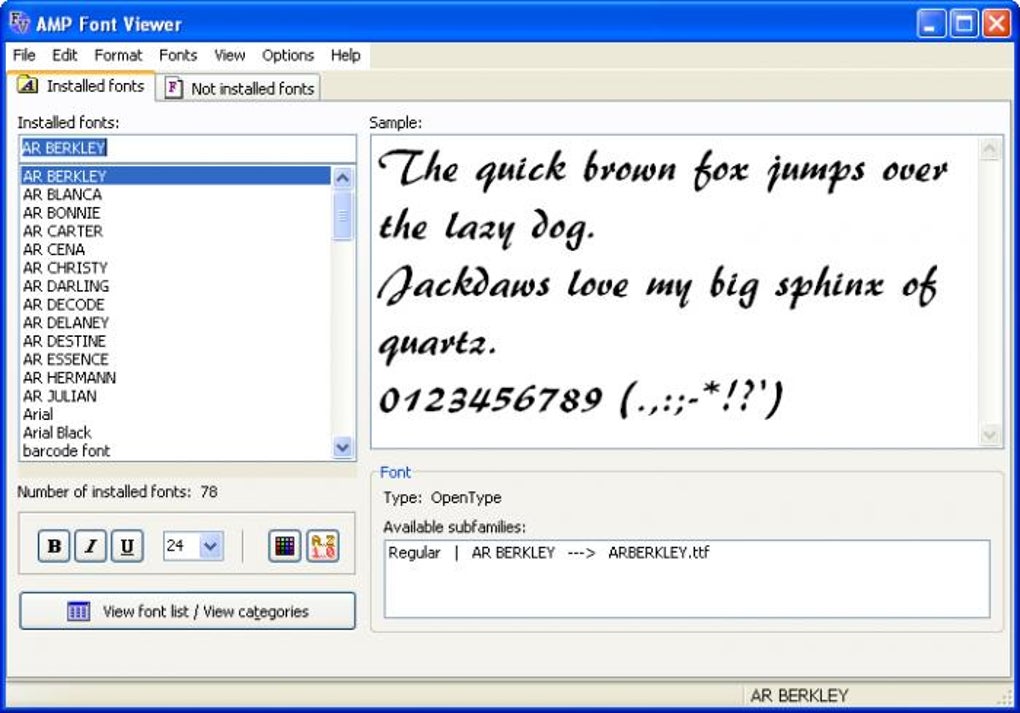Open the Edit menu
1020x713 pixels.
click(64, 55)
